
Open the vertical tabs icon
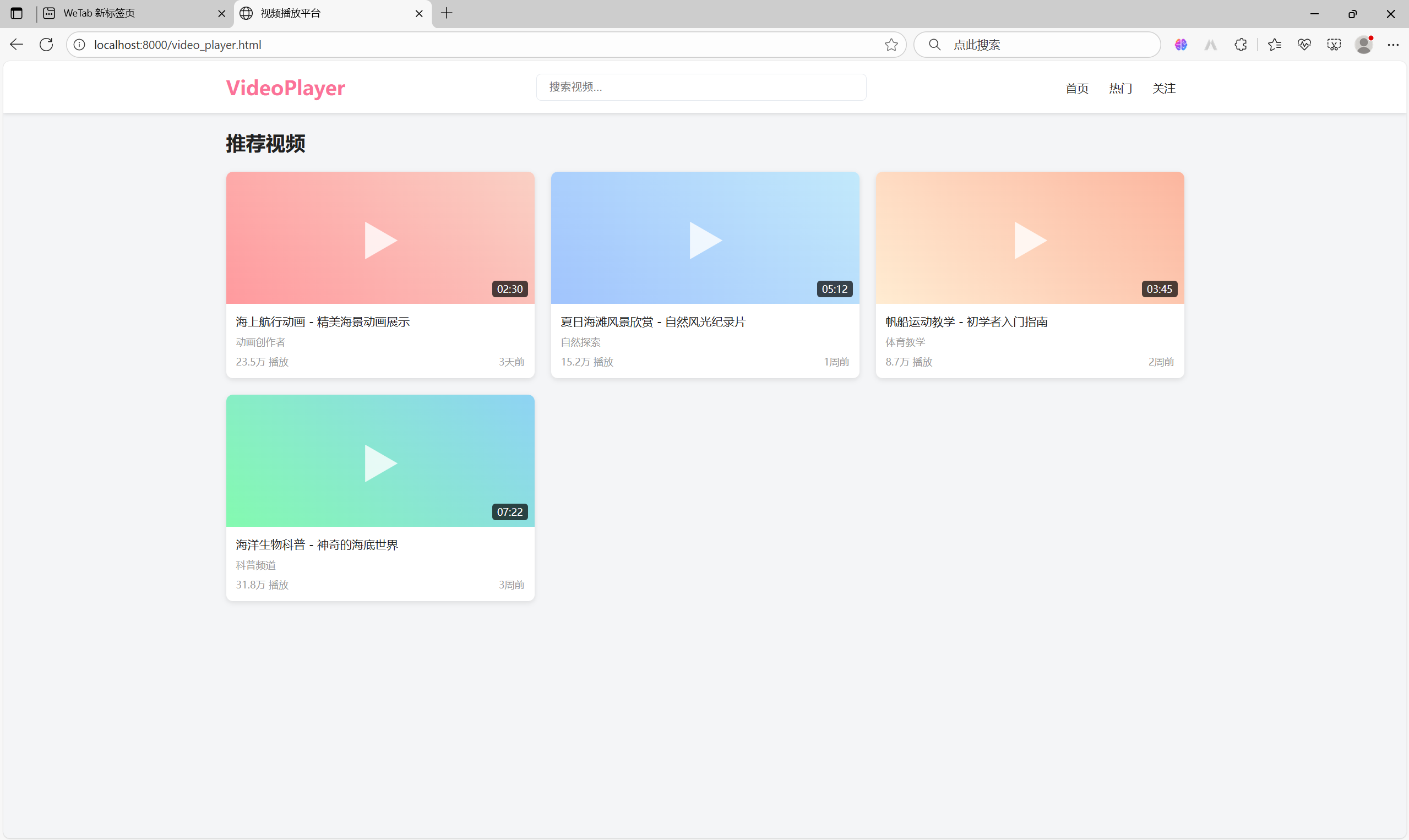pyautogui.click(x=16, y=13)
